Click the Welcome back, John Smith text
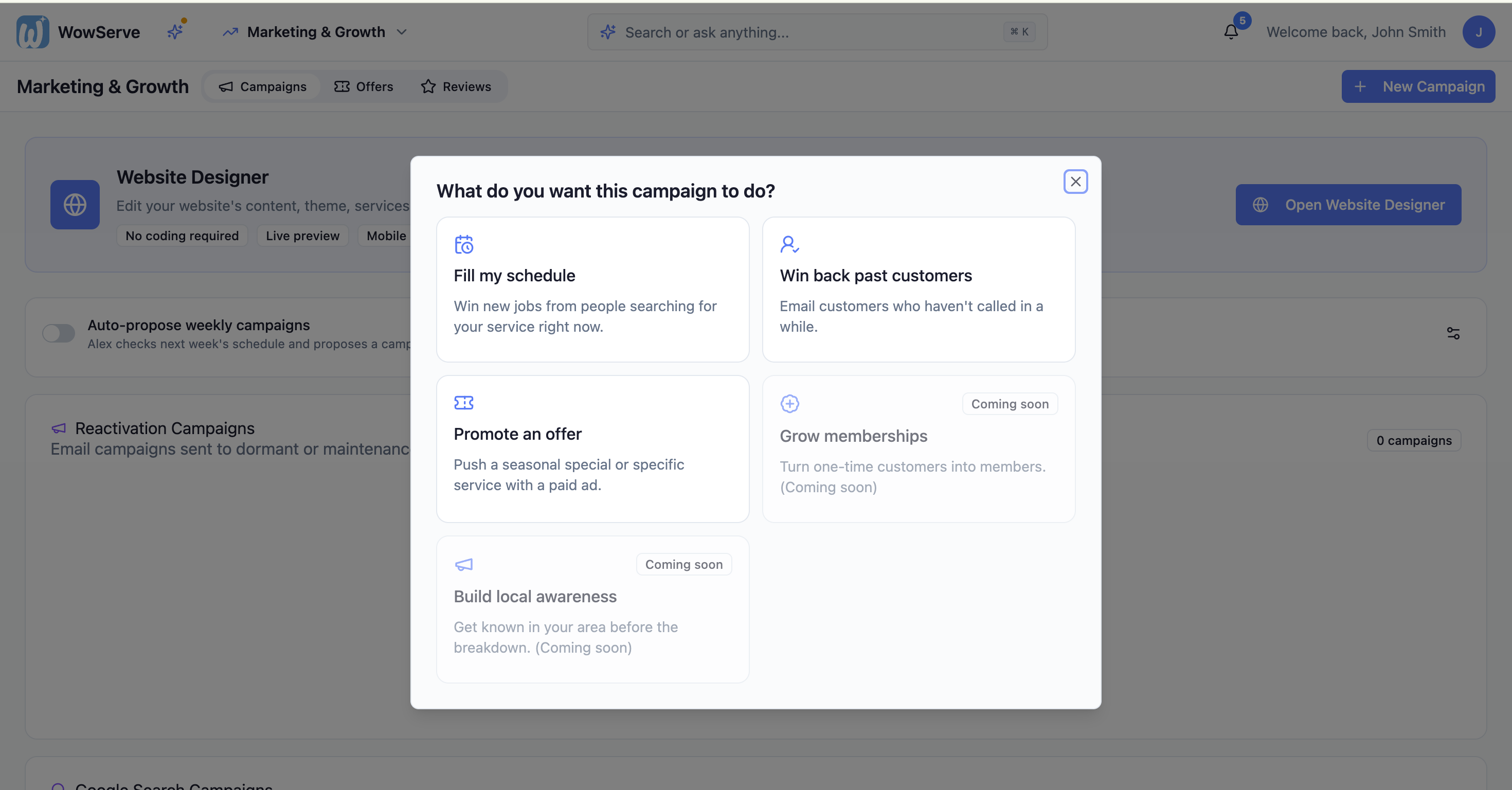Viewport: 1512px width, 790px height. point(1356,32)
